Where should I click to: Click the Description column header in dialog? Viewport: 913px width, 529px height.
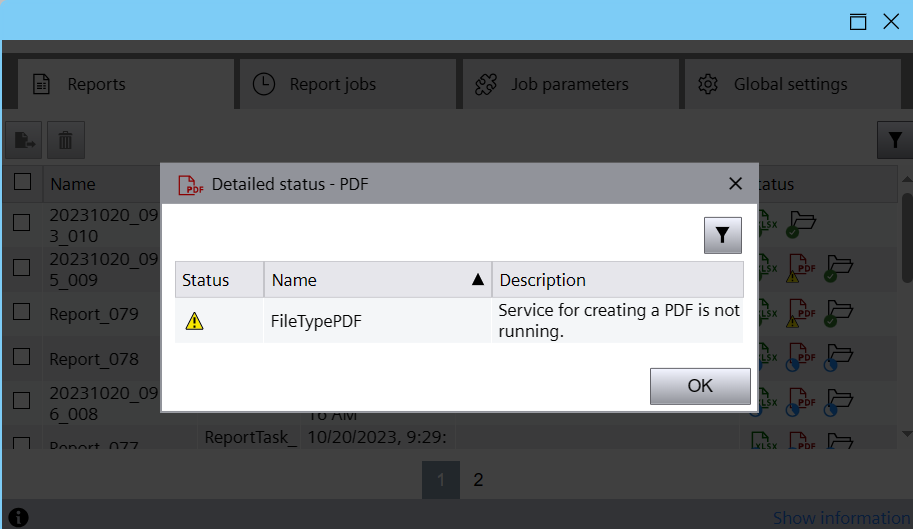618,280
